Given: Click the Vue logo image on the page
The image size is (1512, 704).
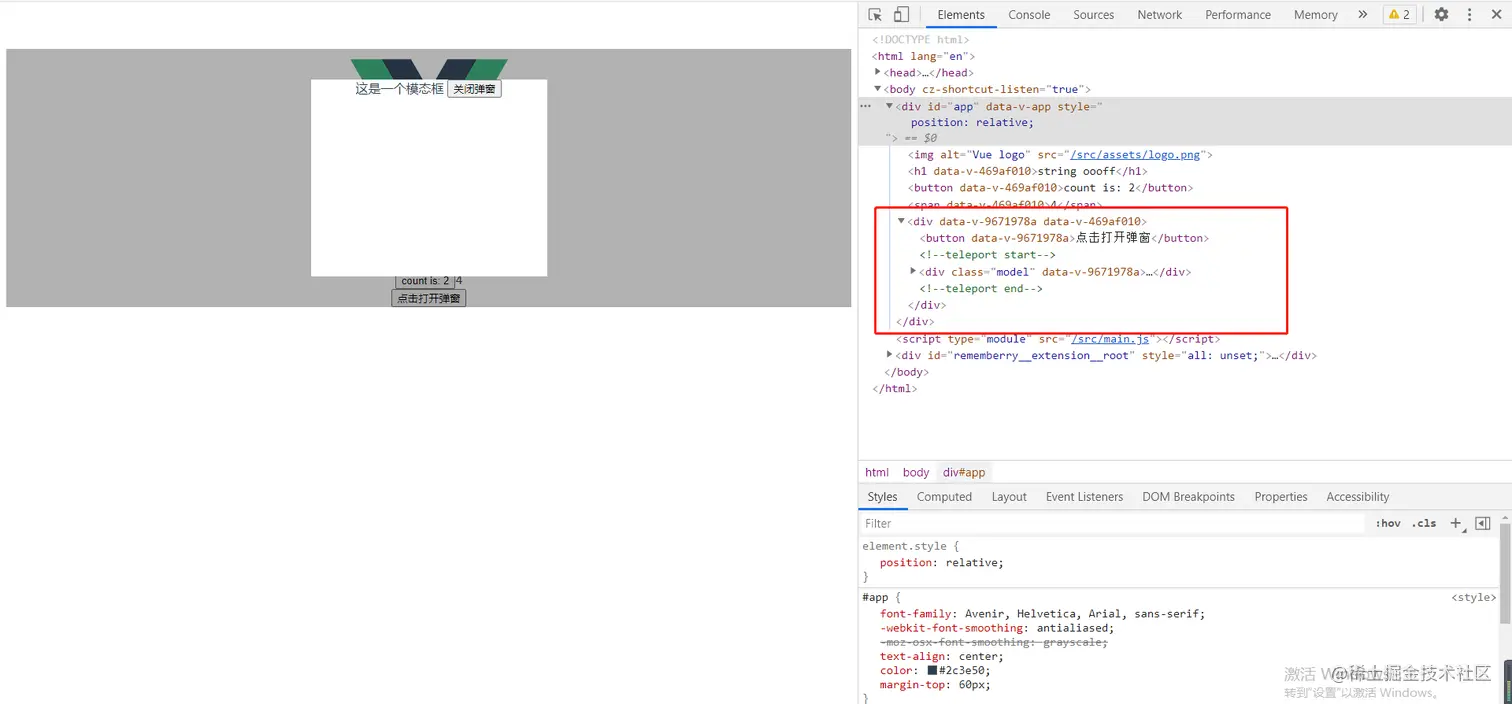Looking at the screenshot, I should pos(429,69).
